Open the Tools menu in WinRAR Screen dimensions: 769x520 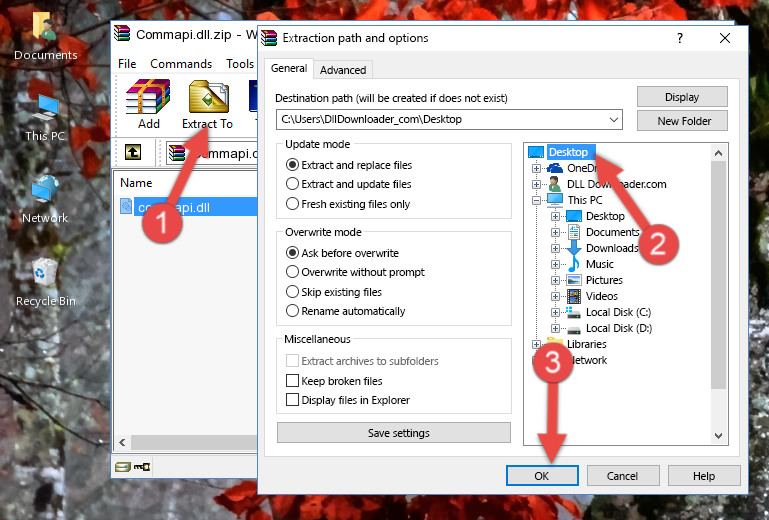(x=240, y=64)
